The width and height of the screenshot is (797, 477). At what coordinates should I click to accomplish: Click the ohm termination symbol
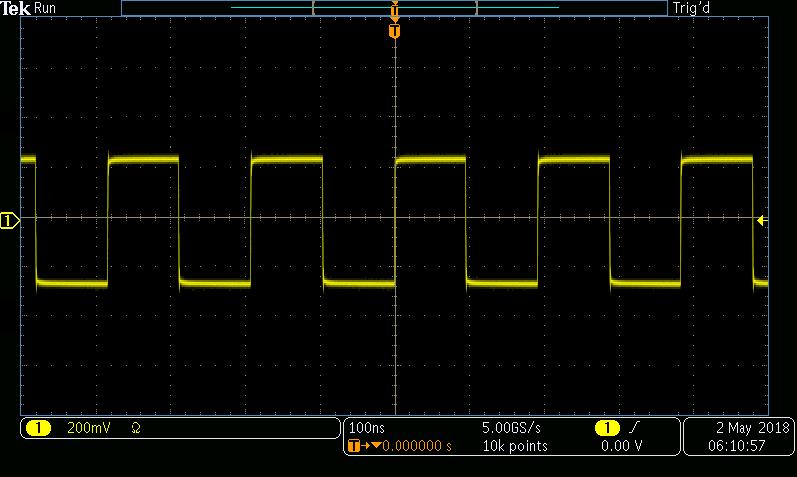135,428
